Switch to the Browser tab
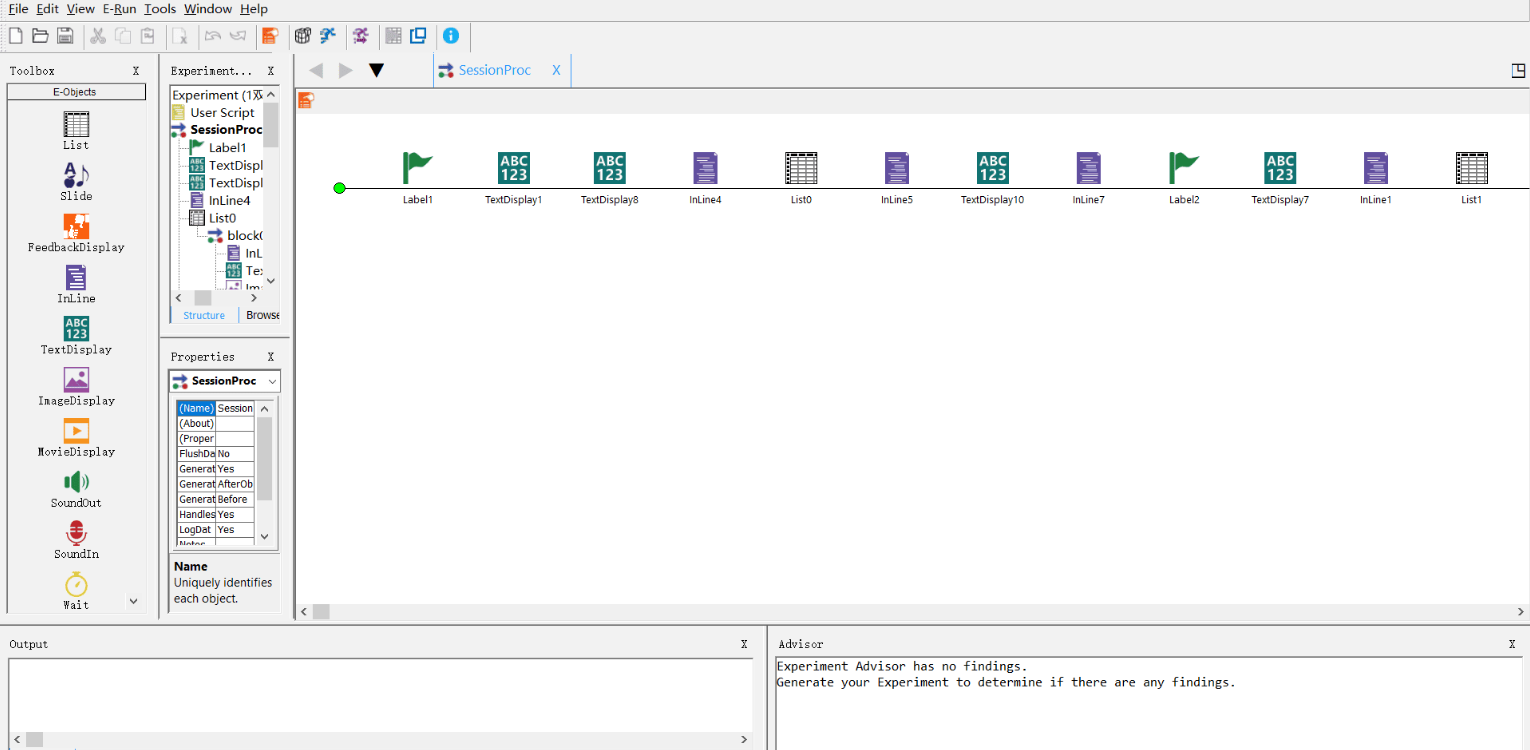Screen dimensions: 1530x750 point(262,315)
